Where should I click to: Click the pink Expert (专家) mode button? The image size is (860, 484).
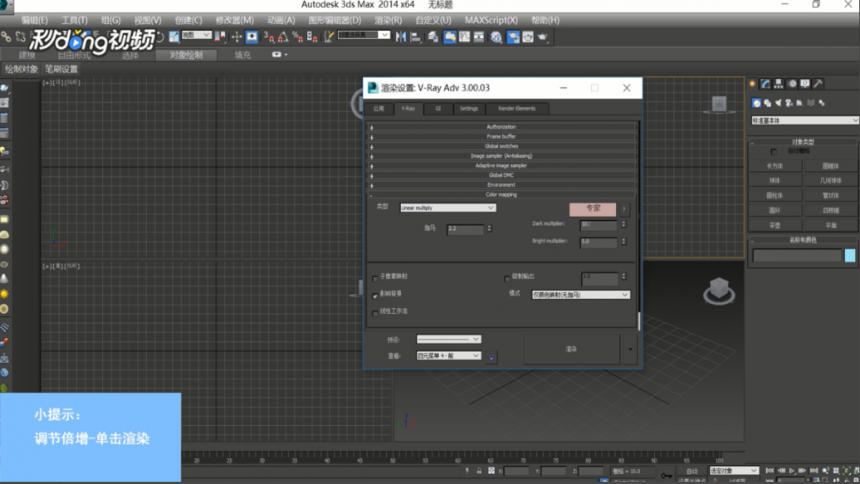(x=592, y=209)
